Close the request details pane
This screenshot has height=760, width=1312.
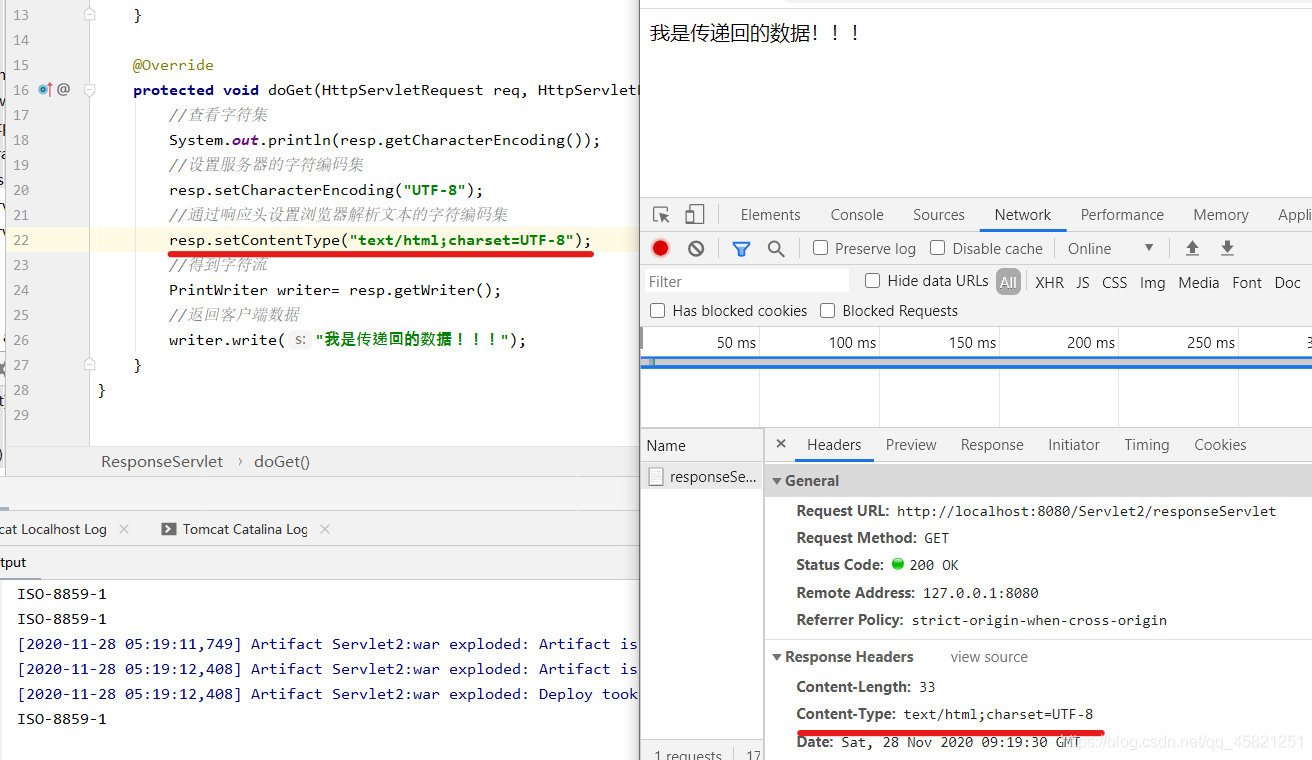(781, 444)
